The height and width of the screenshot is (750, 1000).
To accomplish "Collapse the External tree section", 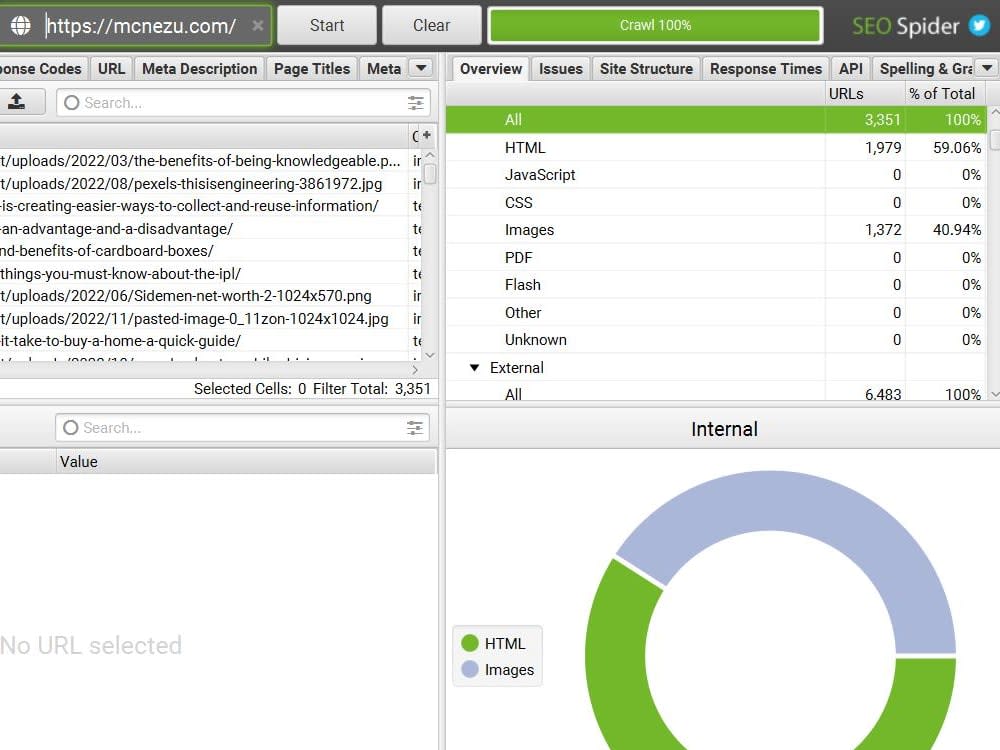I will (x=474, y=368).
